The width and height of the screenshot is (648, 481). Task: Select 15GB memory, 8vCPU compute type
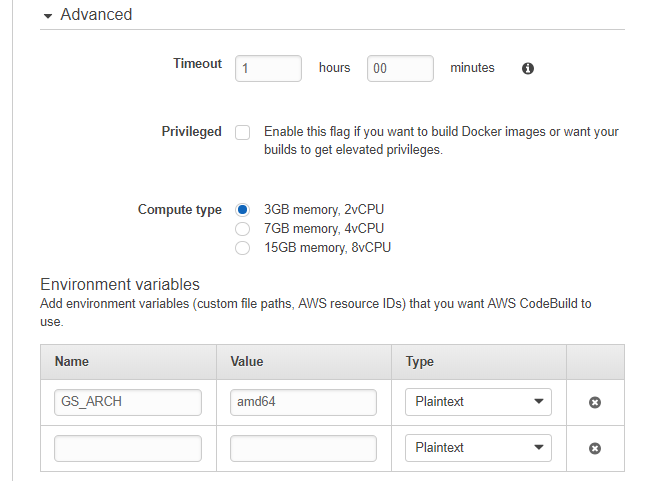click(242, 248)
